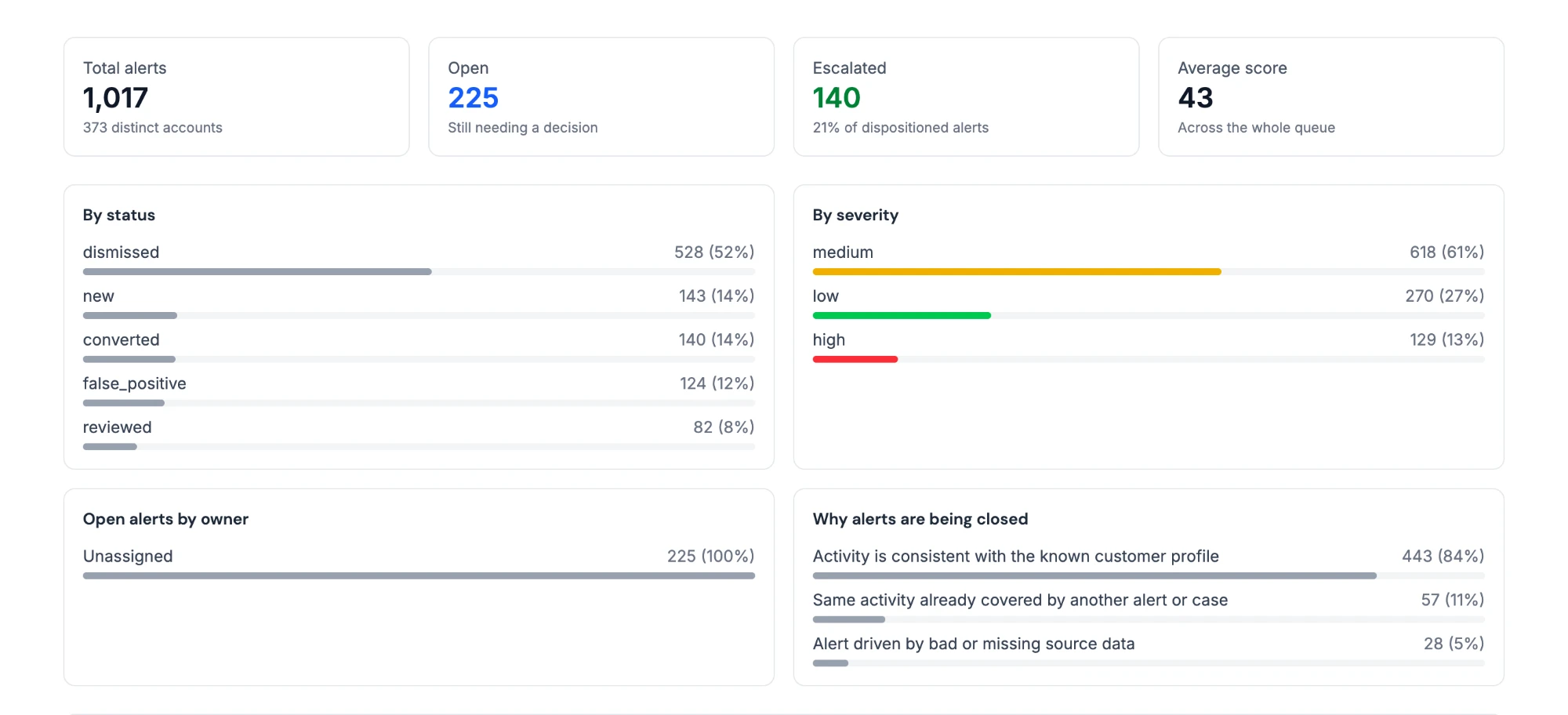Click the 'Open alerts by owner' heading
1568x715 pixels.
click(165, 520)
